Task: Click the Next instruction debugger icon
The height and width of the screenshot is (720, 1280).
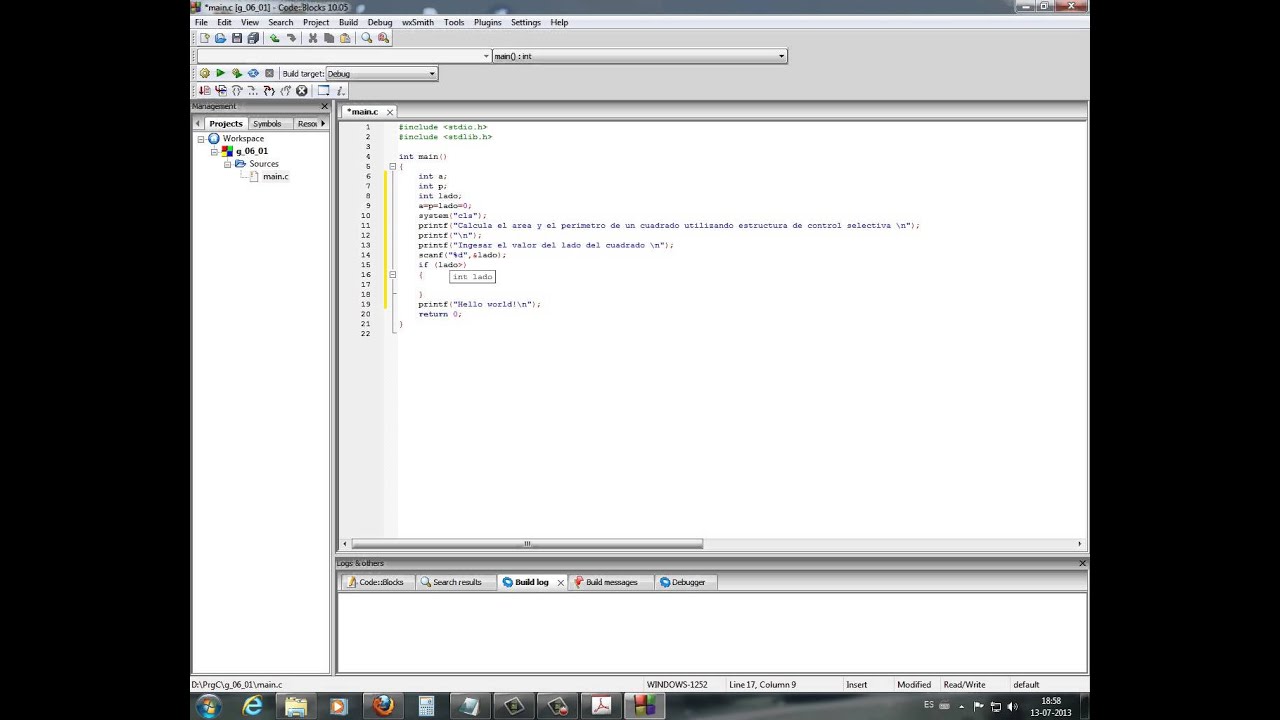Action: coord(253,90)
